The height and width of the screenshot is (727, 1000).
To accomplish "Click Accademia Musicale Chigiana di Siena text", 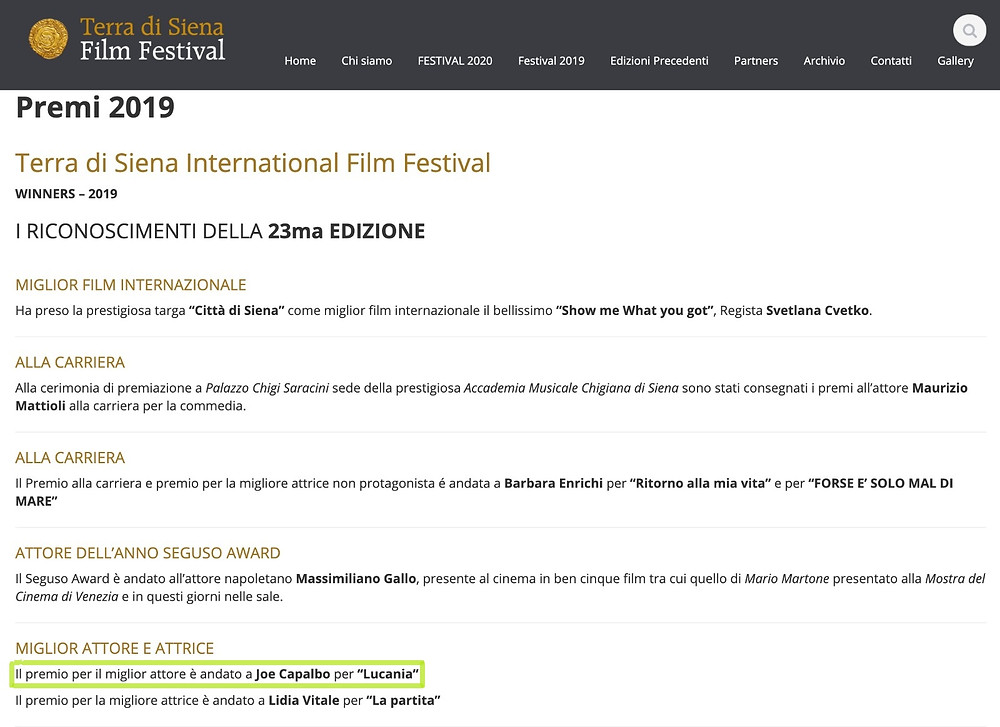I will click(x=571, y=388).
